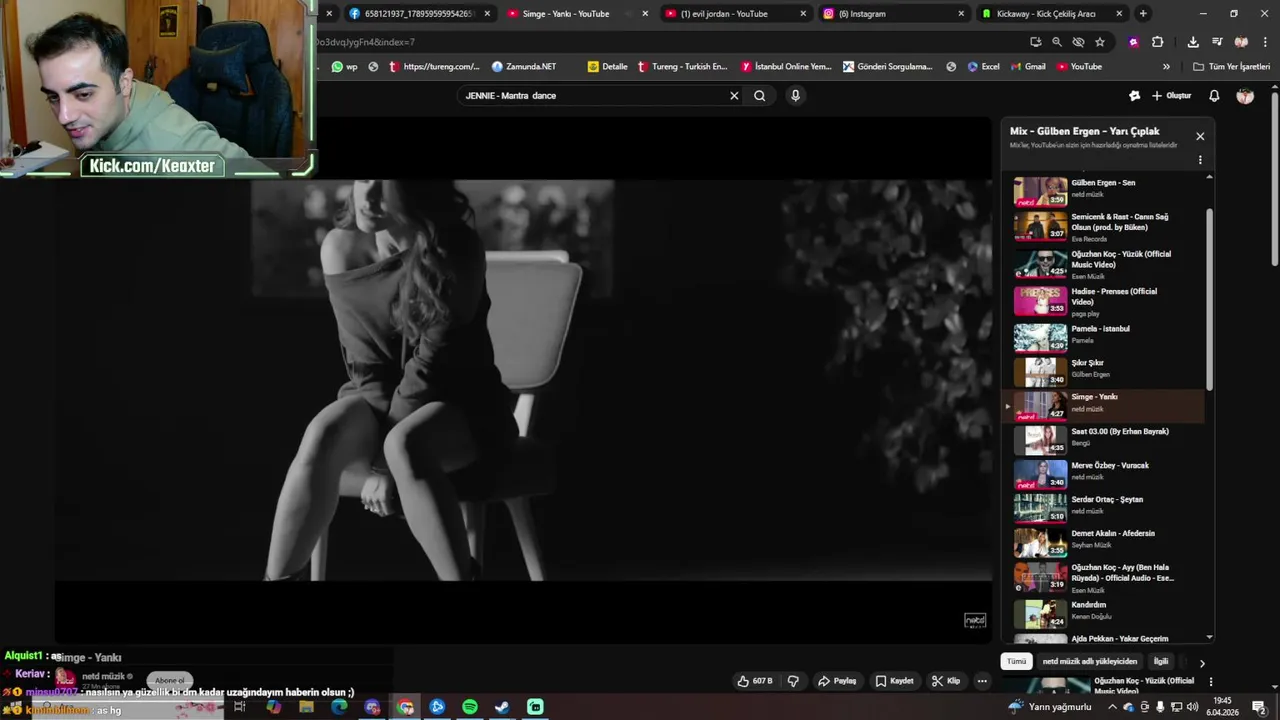Image resolution: width=1280 pixels, height=720 pixels.
Task: Create a clip with the Klip button
Action: click(946, 681)
